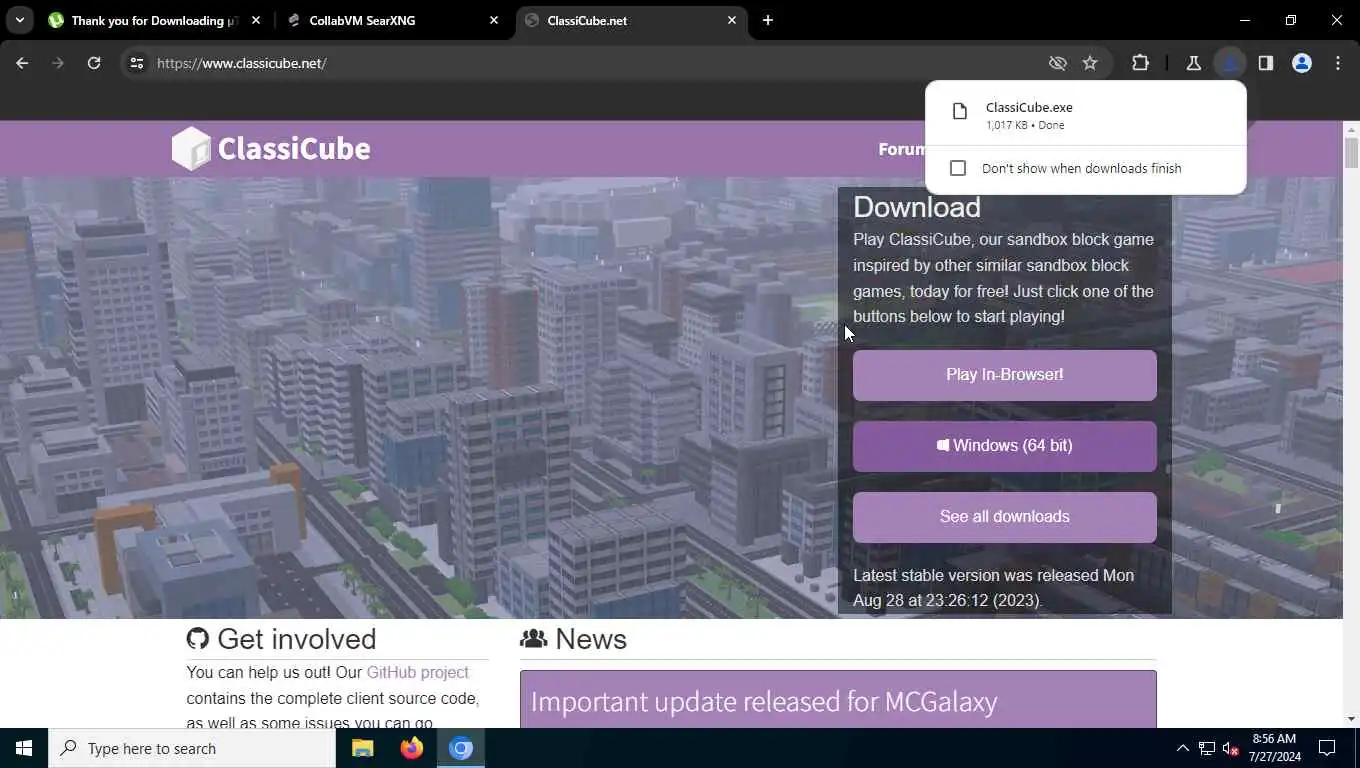Click the ClassiCube.exe download entry
Viewport: 1360px width, 768px height.
pyautogui.click(x=1086, y=115)
